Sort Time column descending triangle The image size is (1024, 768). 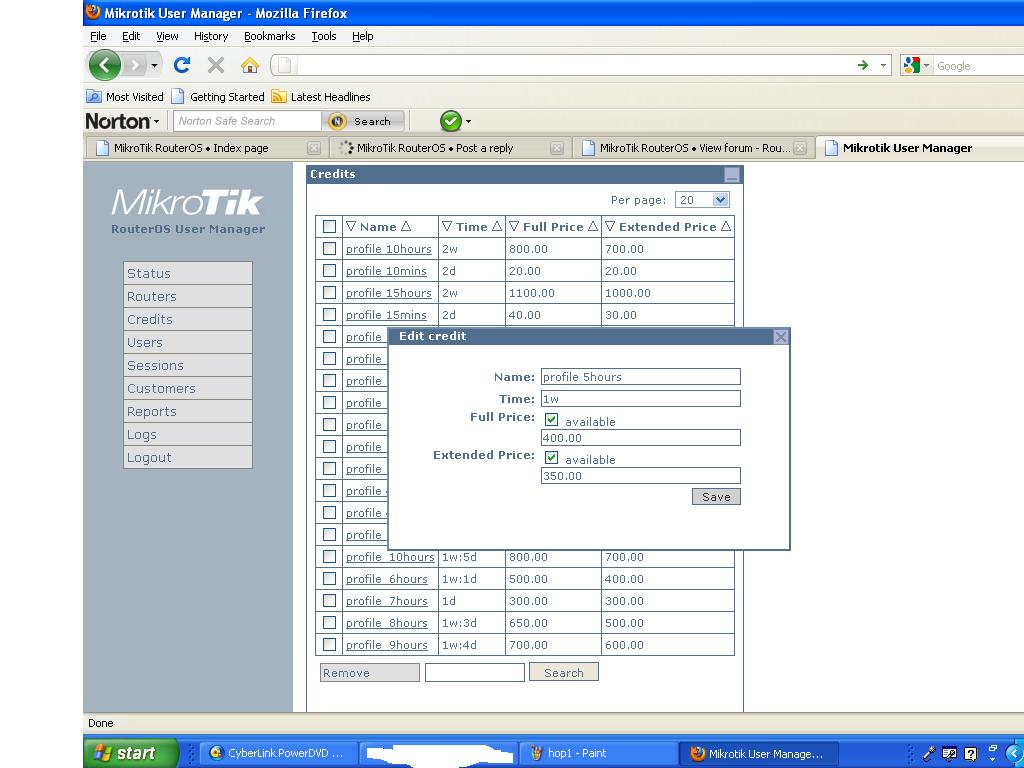(x=447, y=227)
